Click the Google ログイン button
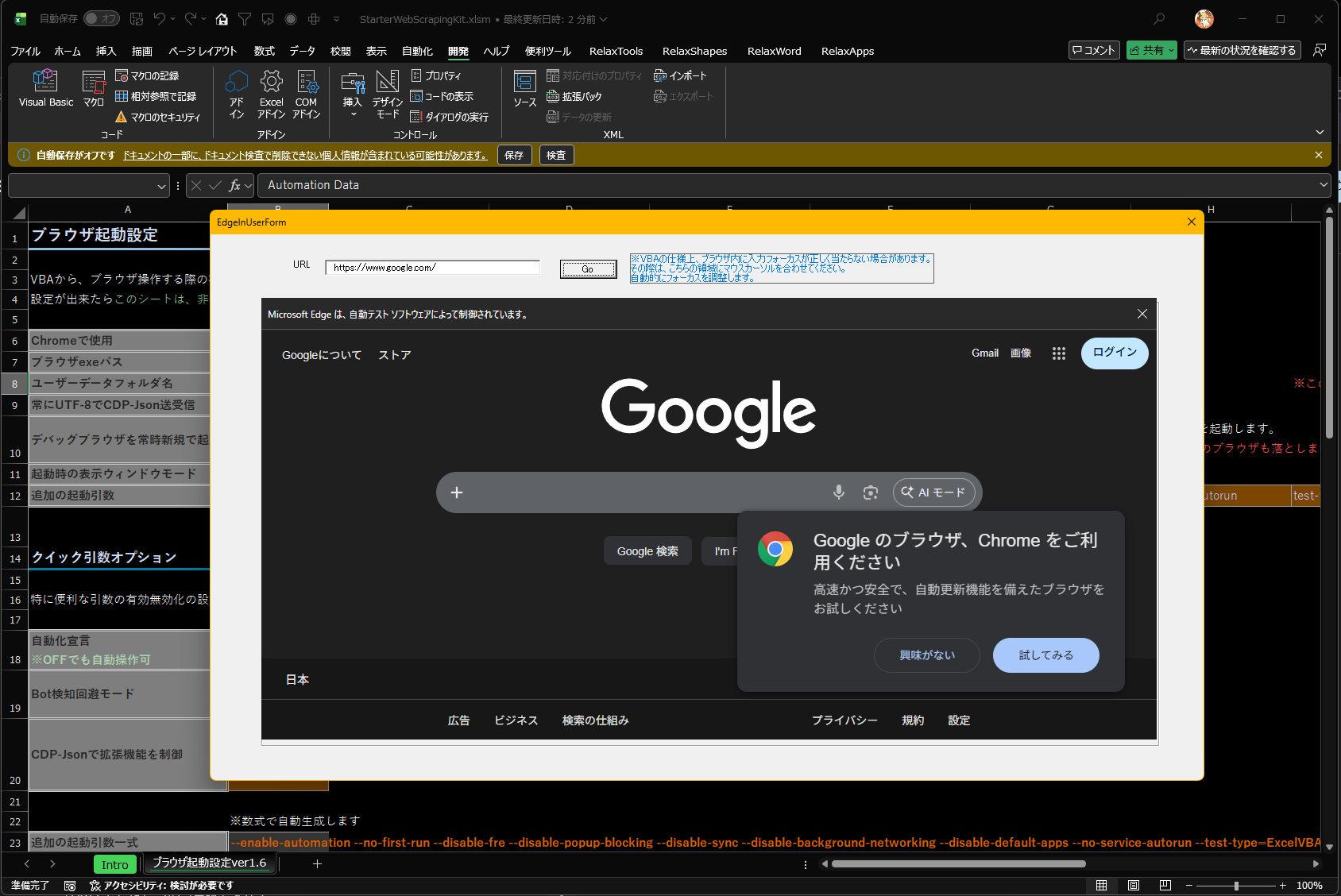This screenshot has width=1341, height=896. tap(1115, 353)
